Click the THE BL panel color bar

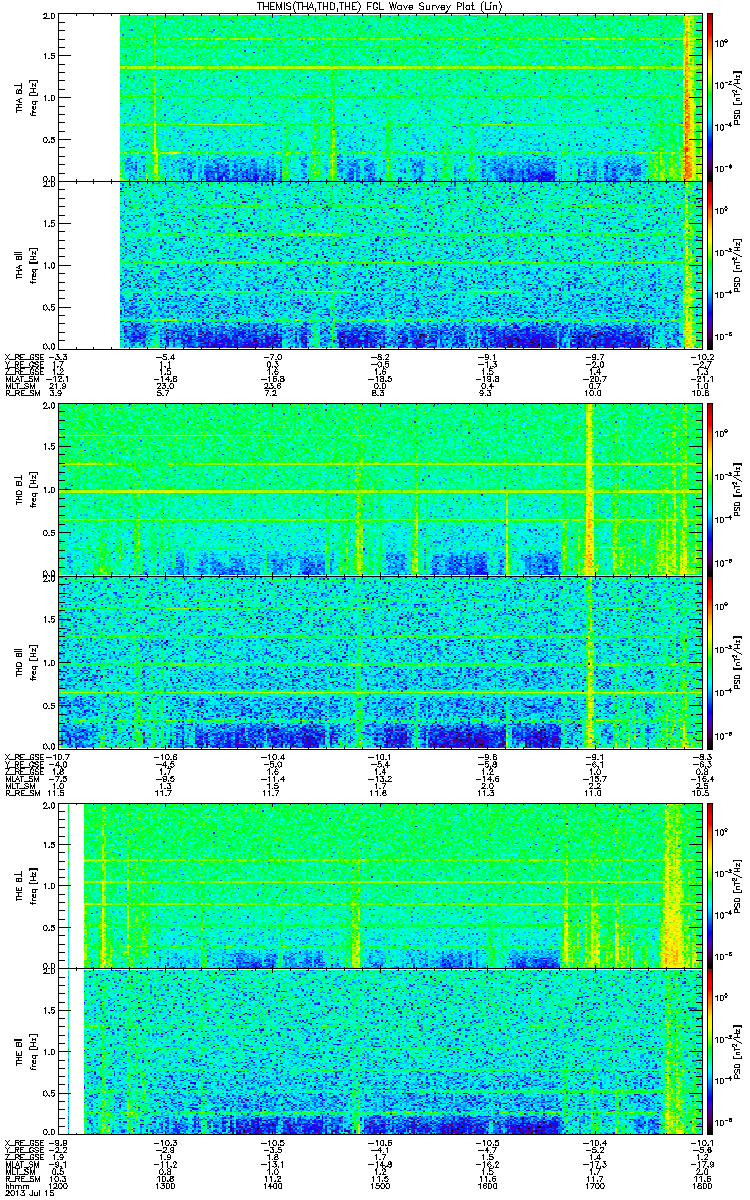click(x=709, y=885)
